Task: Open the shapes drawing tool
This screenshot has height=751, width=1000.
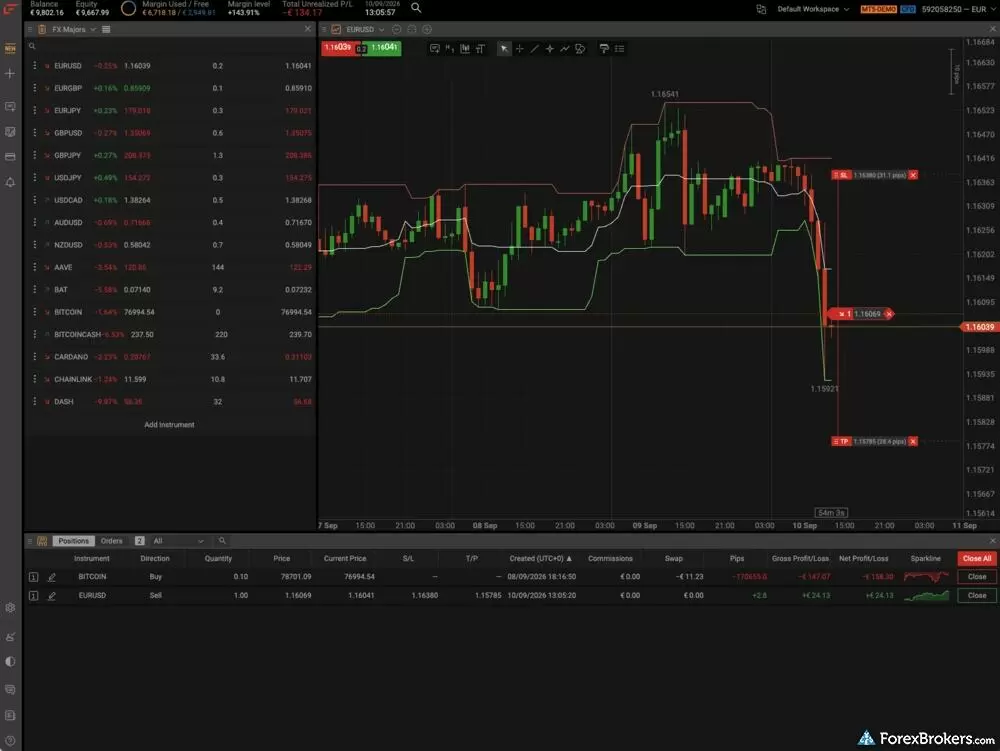Action: 580,48
